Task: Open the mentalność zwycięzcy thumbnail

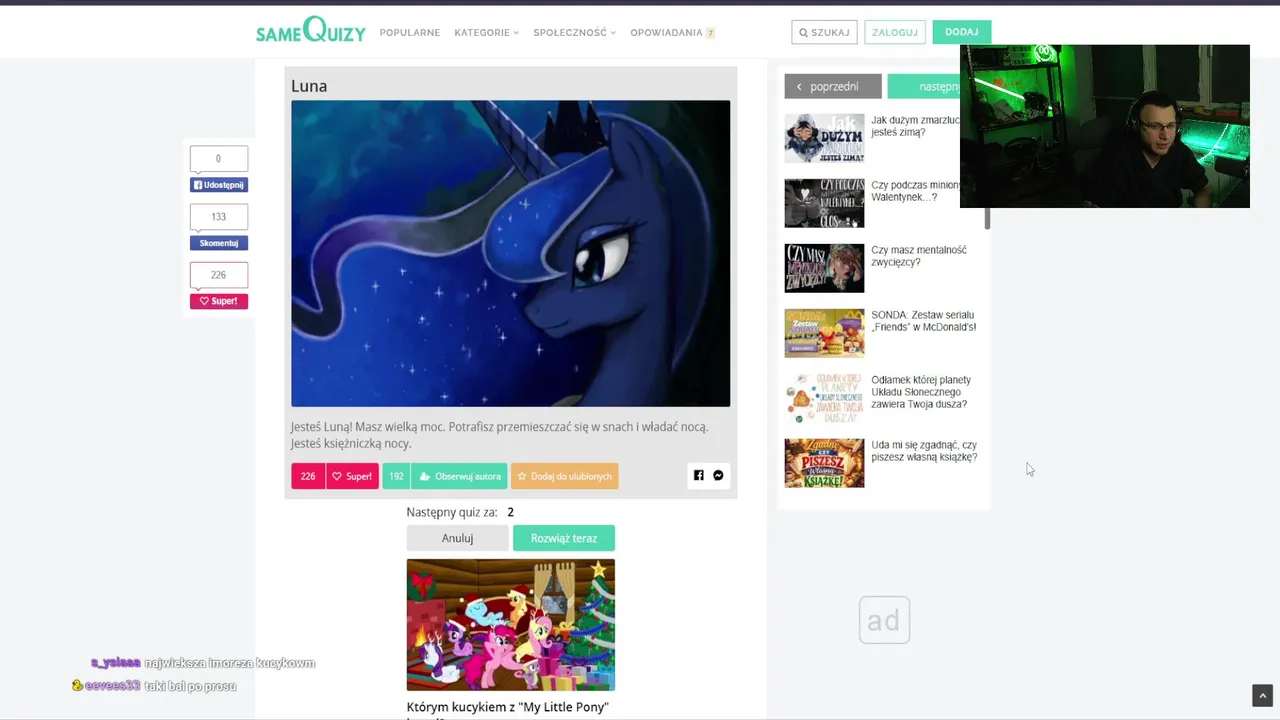Action: (824, 268)
